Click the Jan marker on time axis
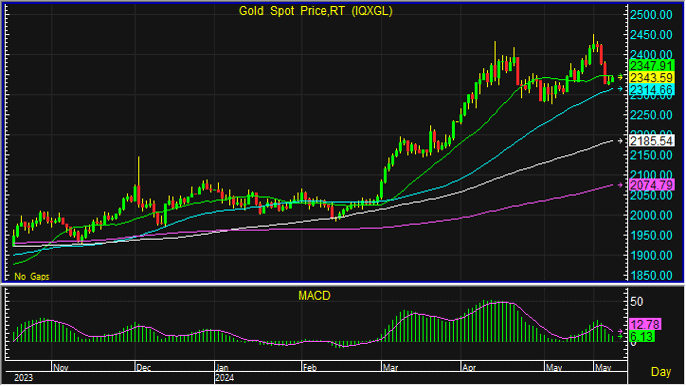This screenshot has height=386, width=686. click(x=223, y=368)
